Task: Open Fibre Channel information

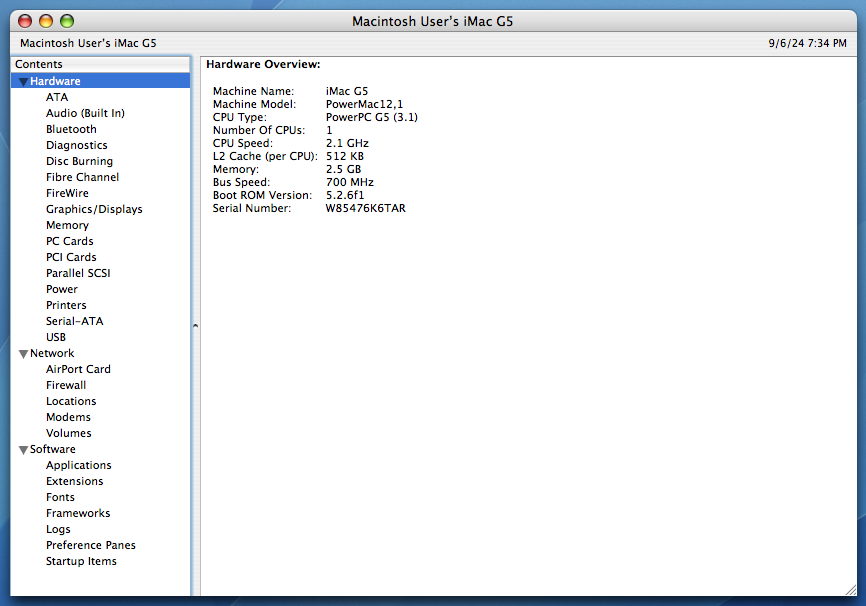Action: 82,177
